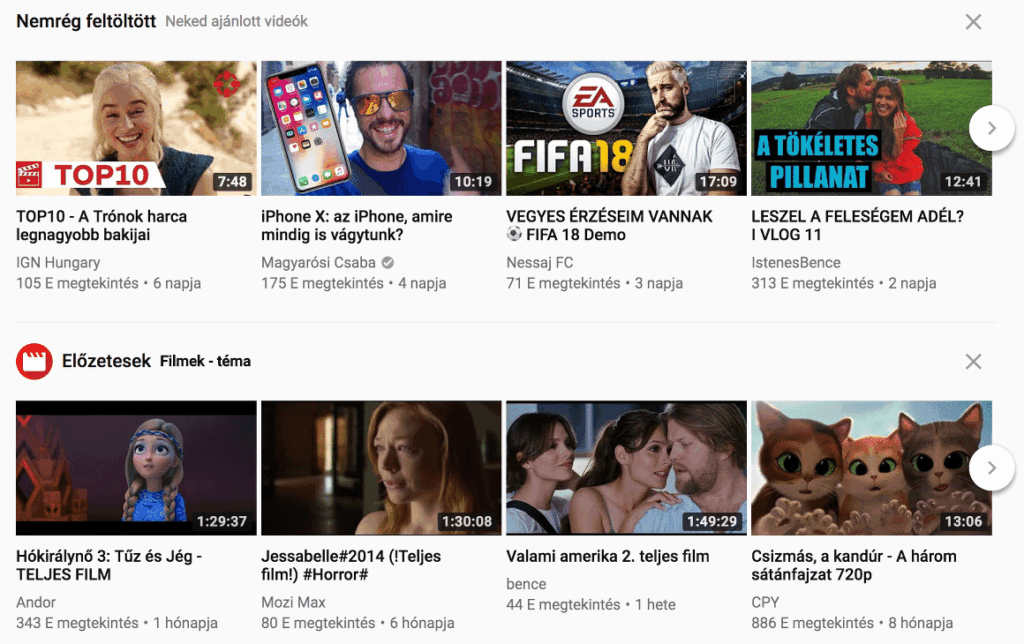Visit the IGN Hungary channel

47,262
